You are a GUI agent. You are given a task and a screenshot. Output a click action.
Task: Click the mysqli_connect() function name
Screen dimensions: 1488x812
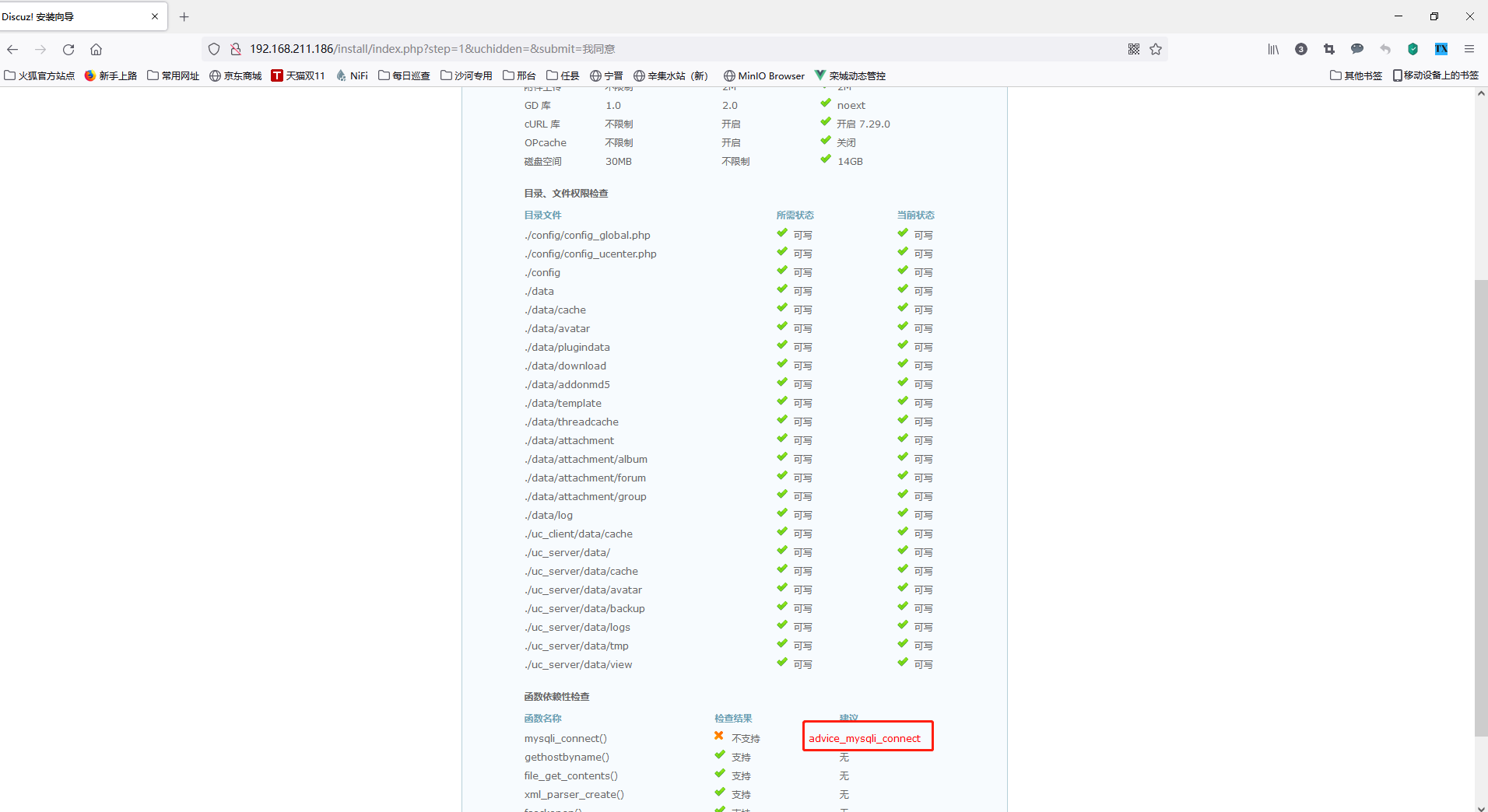[x=566, y=738]
